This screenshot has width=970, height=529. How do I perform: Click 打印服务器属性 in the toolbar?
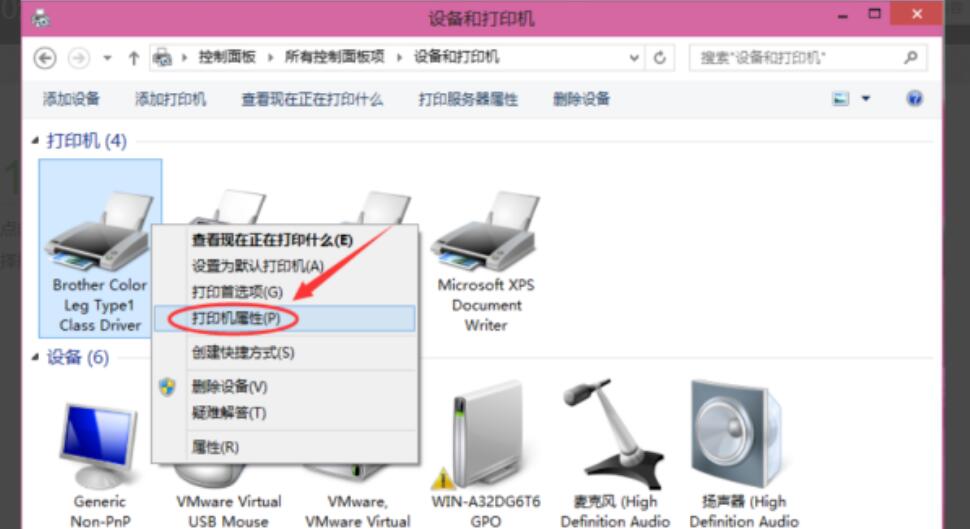tap(468, 99)
